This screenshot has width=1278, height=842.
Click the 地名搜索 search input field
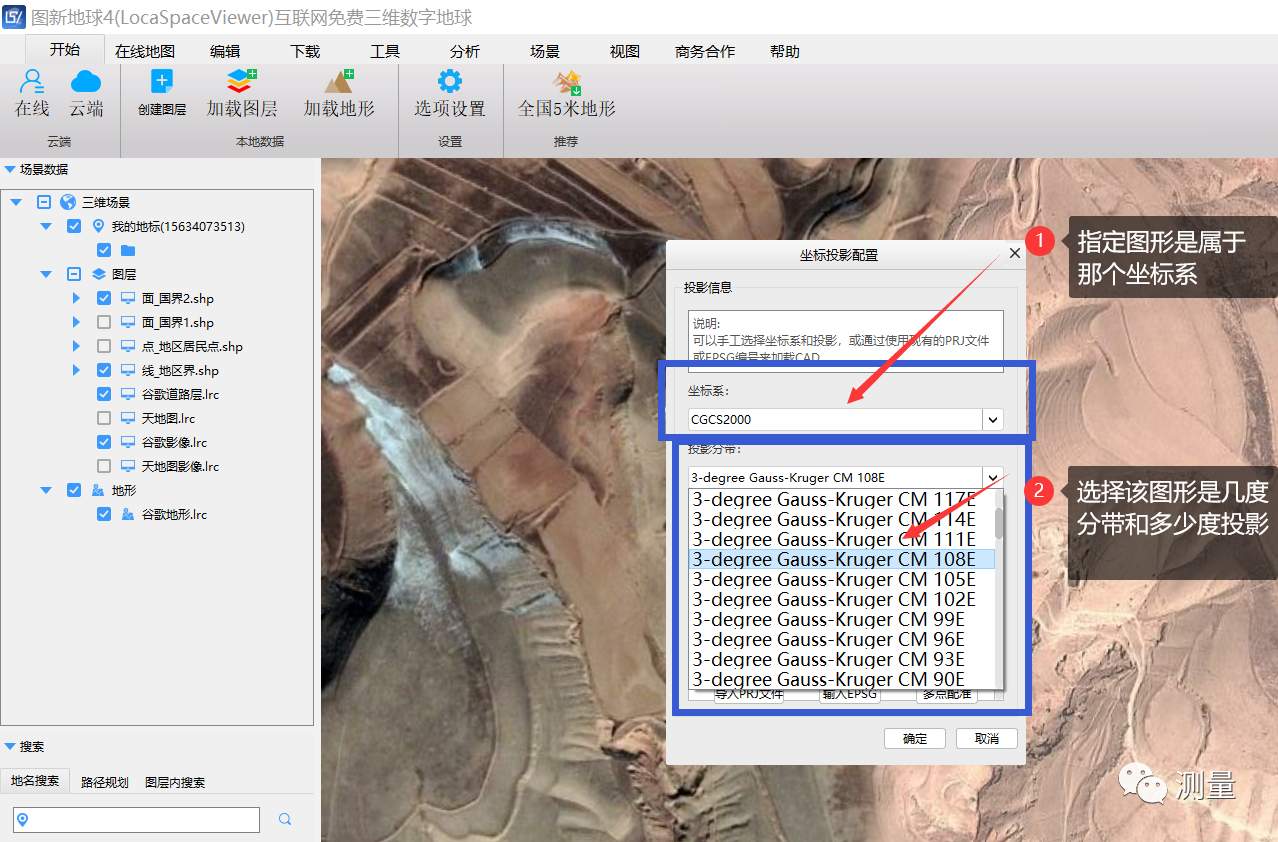coord(136,820)
